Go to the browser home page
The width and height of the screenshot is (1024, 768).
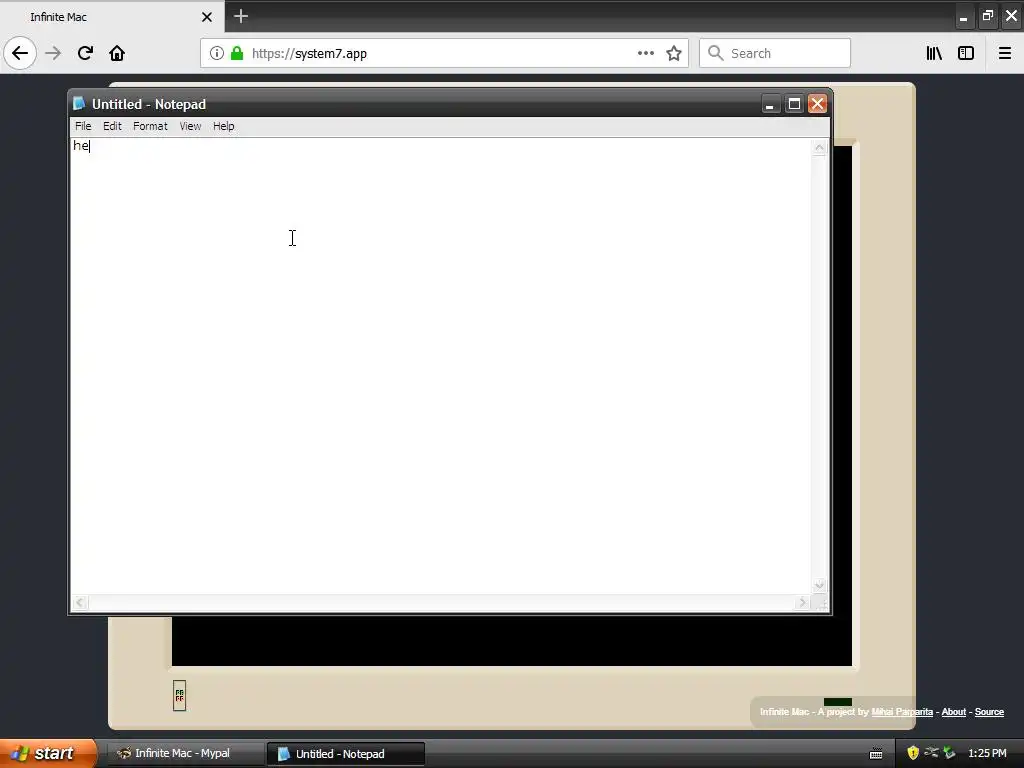point(117,53)
